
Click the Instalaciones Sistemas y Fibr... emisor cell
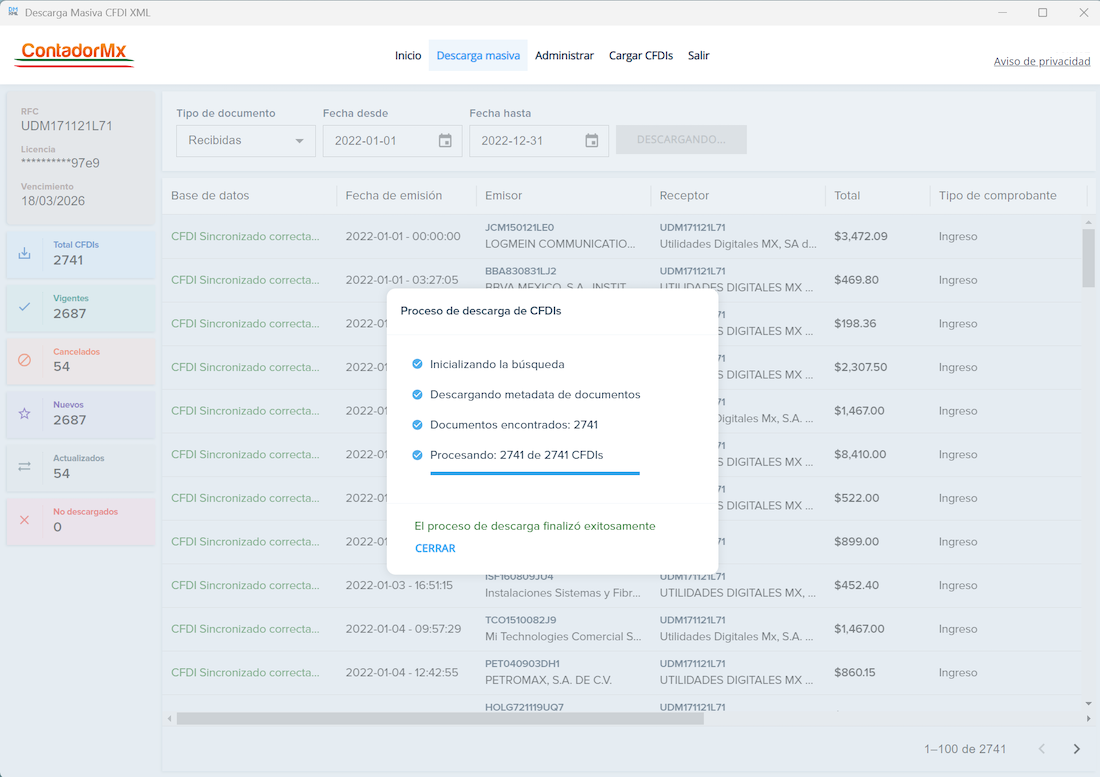[x=563, y=593]
